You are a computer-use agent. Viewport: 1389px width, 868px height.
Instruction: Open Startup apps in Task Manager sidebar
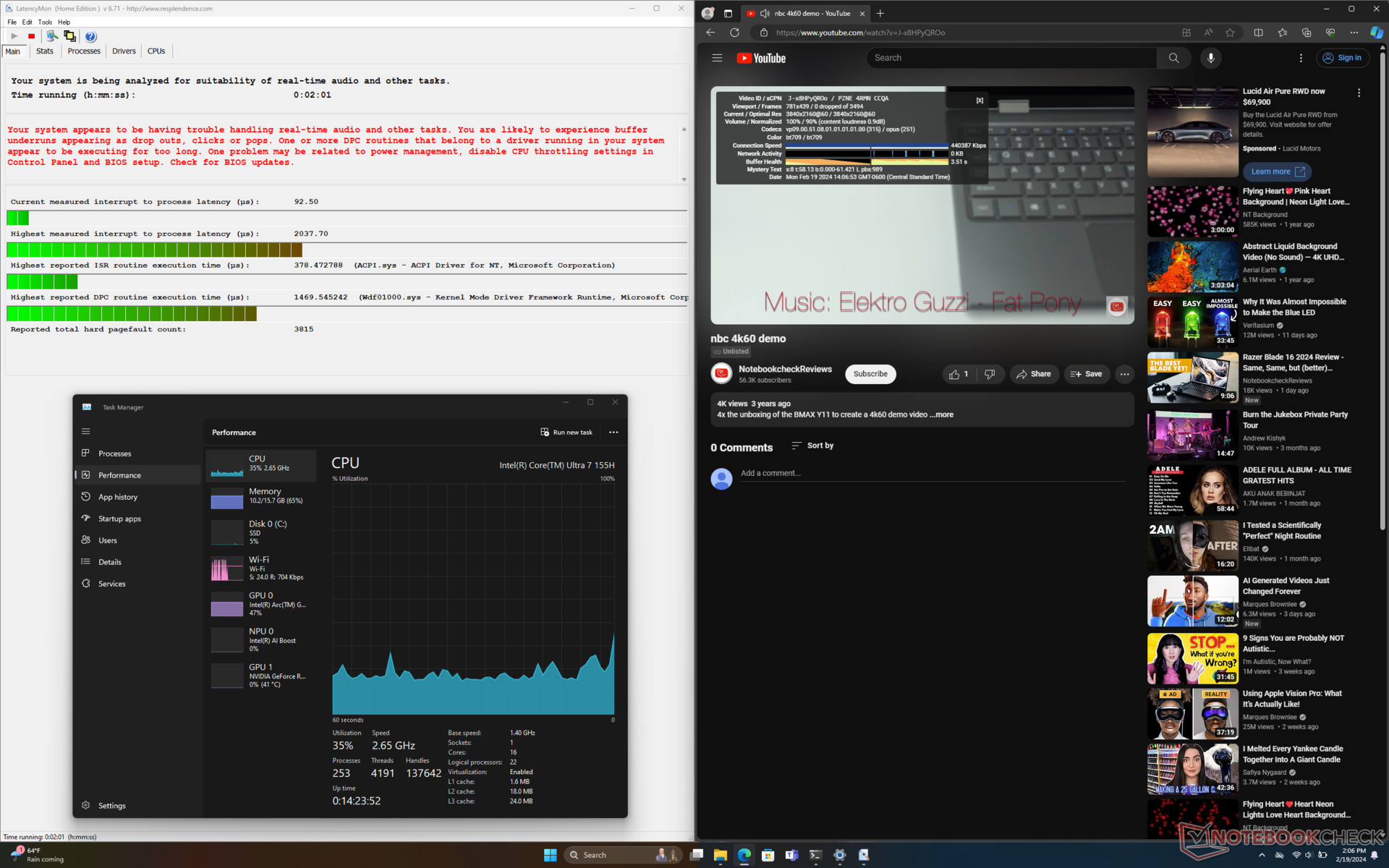137,519
